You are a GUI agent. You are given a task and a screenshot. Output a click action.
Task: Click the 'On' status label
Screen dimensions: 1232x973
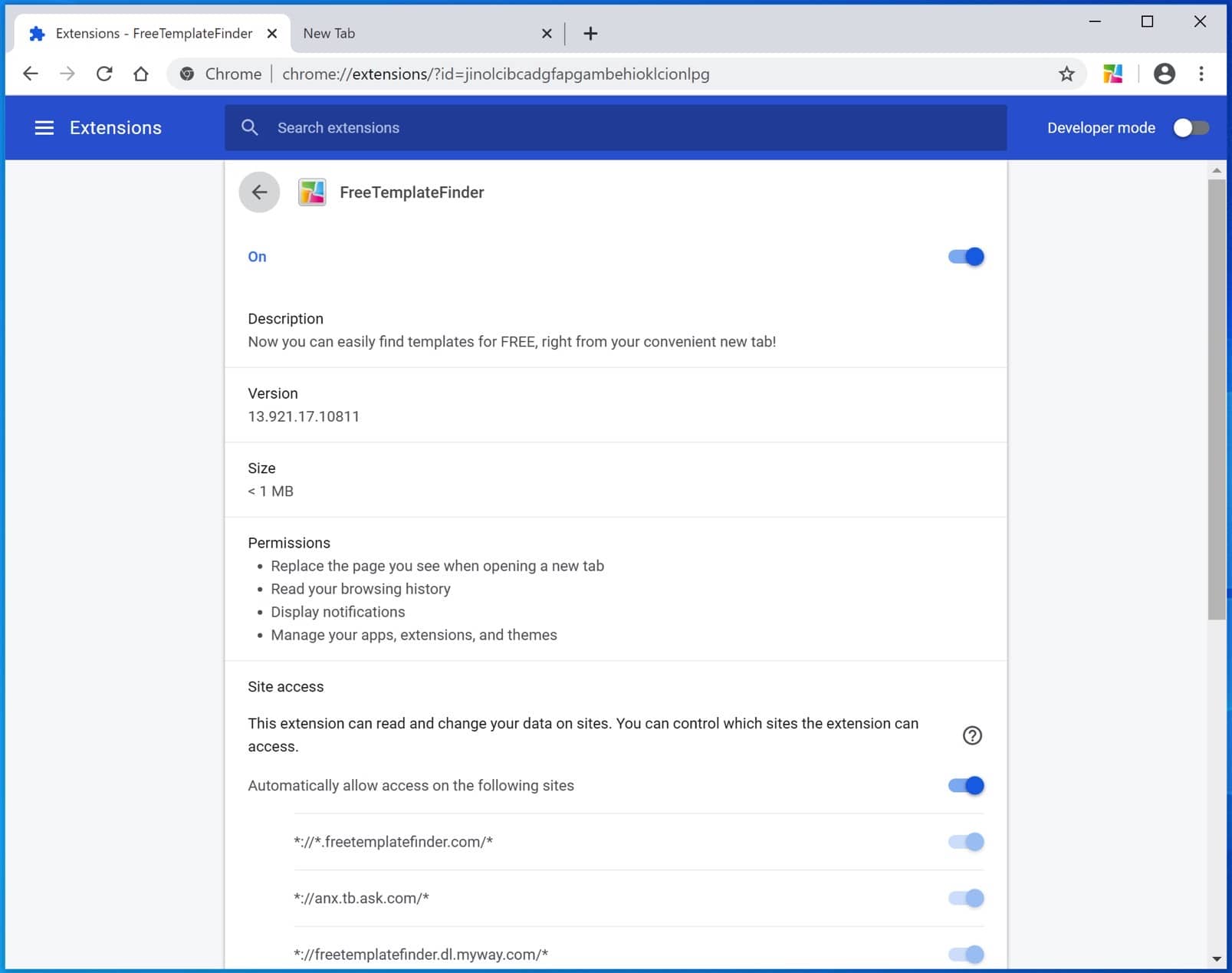pyautogui.click(x=257, y=257)
